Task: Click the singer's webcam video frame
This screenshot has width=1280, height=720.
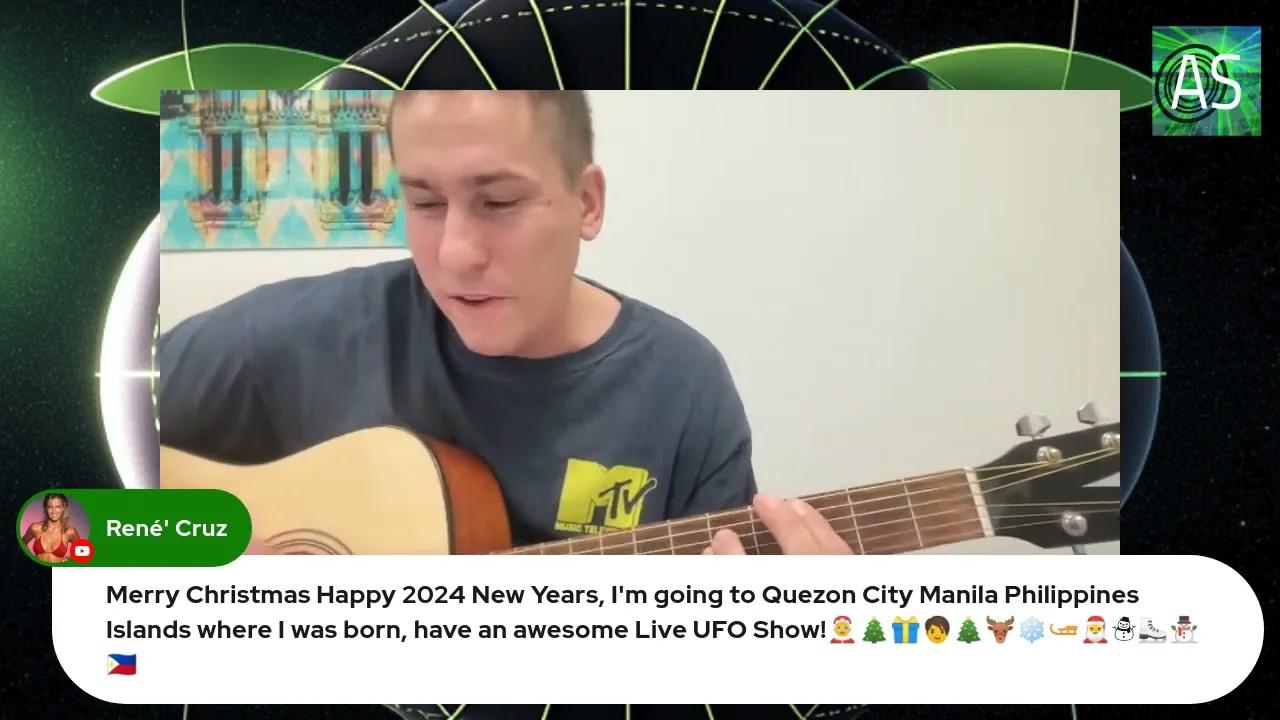Action: [x=640, y=322]
